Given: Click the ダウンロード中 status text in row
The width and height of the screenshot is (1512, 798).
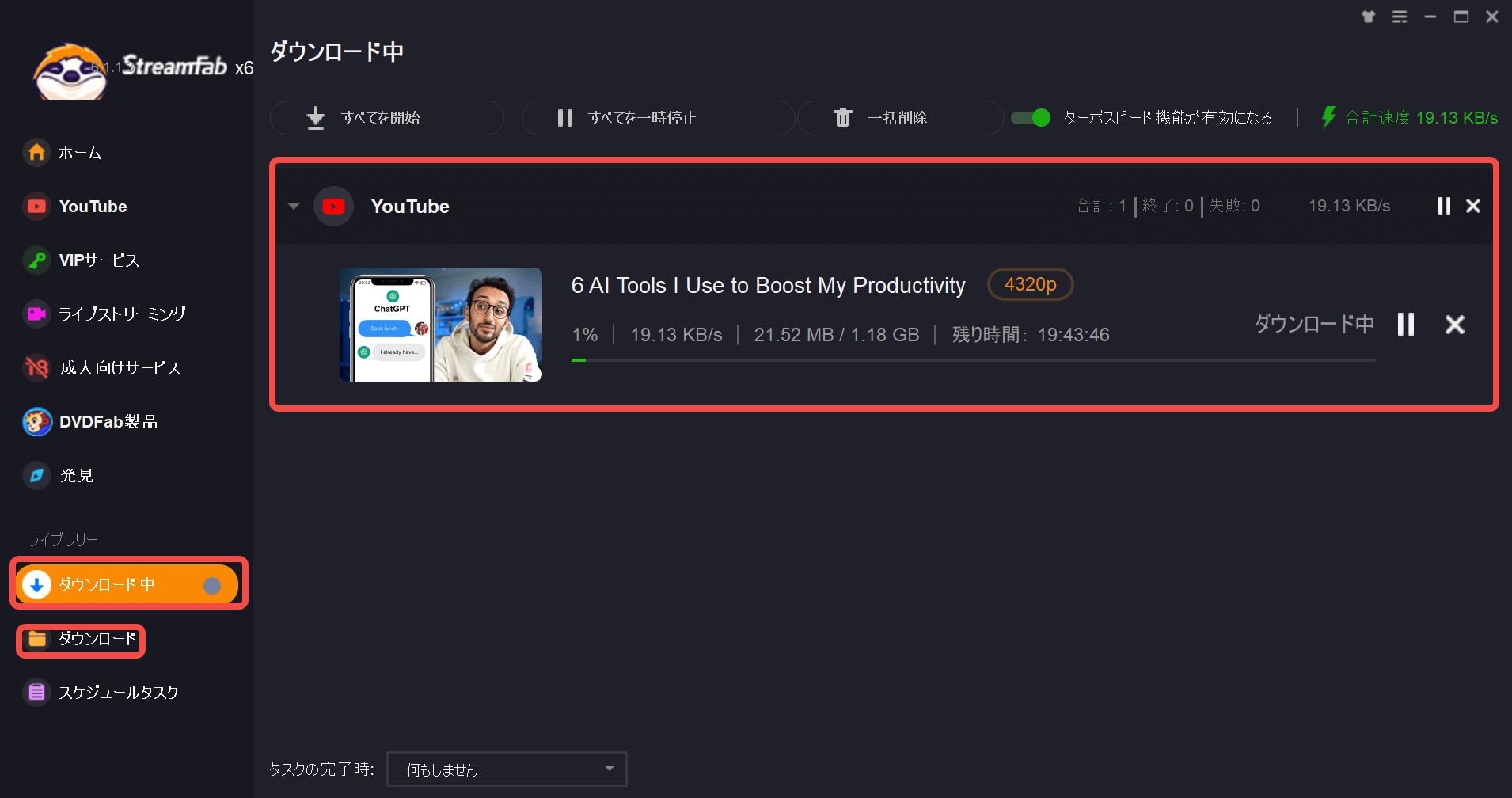Looking at the screenshot, I should point(1314,324).
